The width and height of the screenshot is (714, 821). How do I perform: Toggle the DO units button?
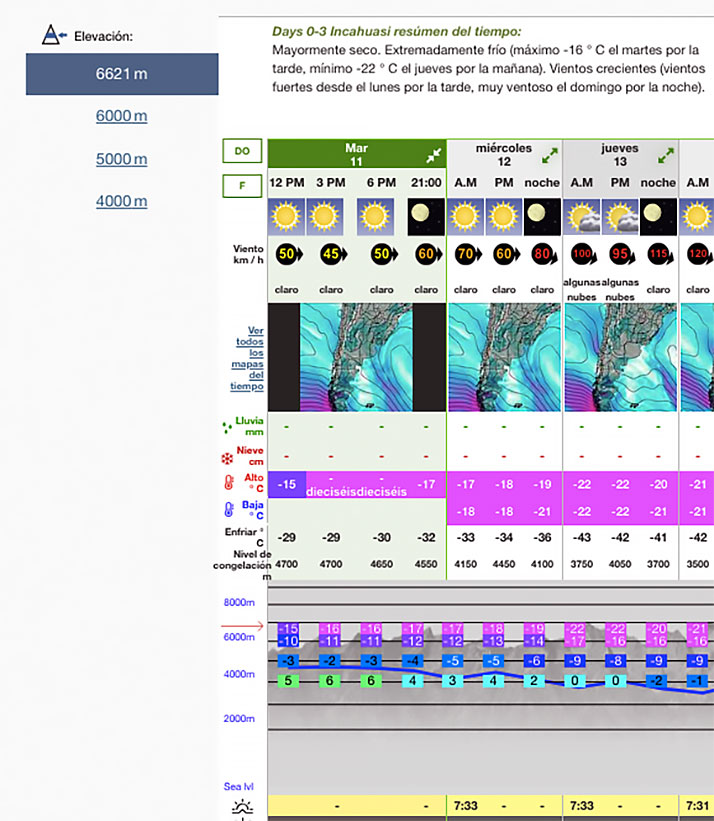(242, 151)
